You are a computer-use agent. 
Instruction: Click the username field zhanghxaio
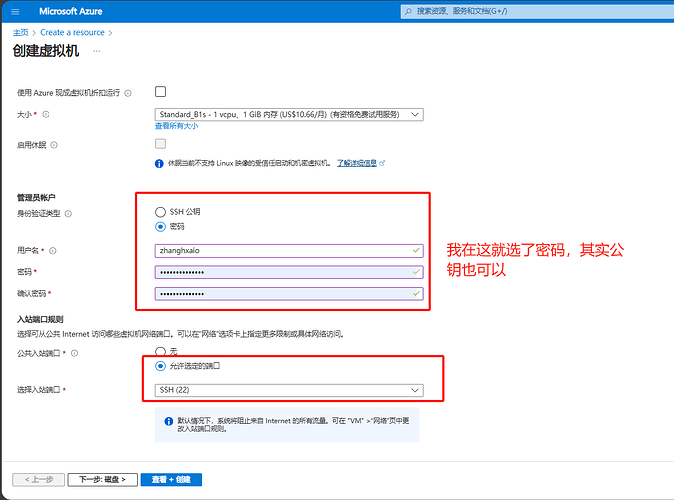[x=289, y=251]
